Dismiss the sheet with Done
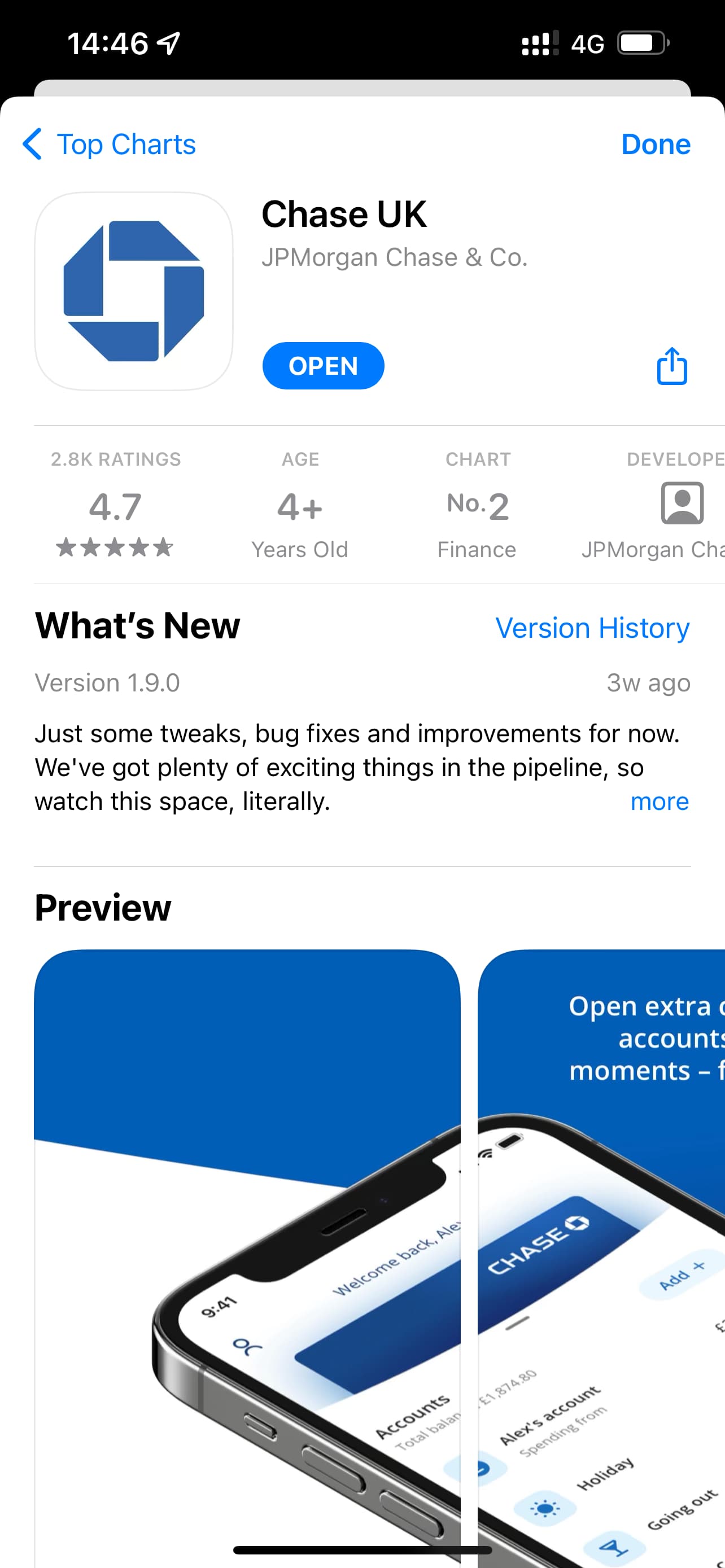 [656, 144]
